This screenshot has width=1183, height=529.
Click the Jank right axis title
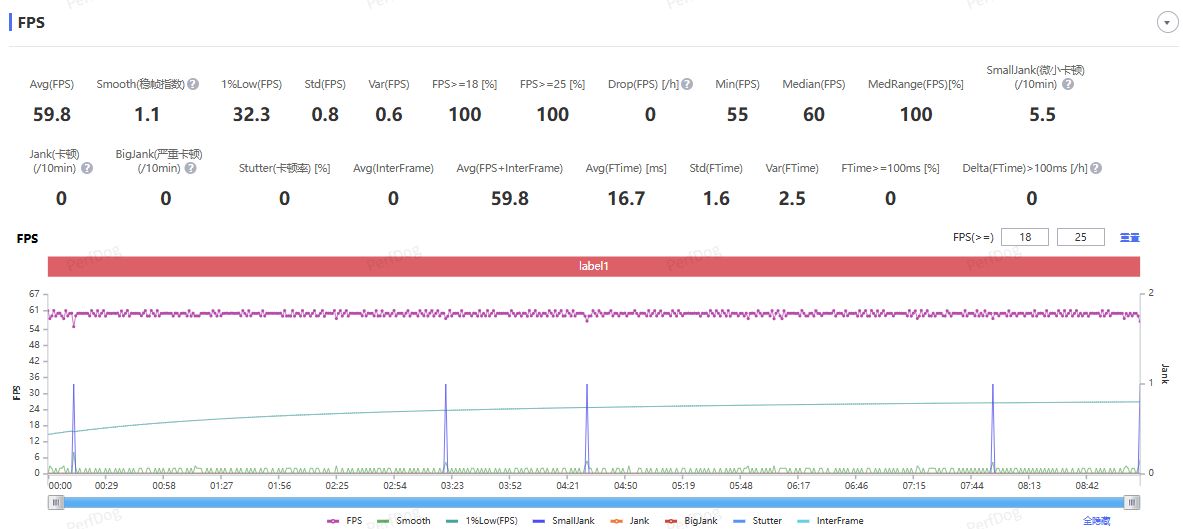point(1165,374)
